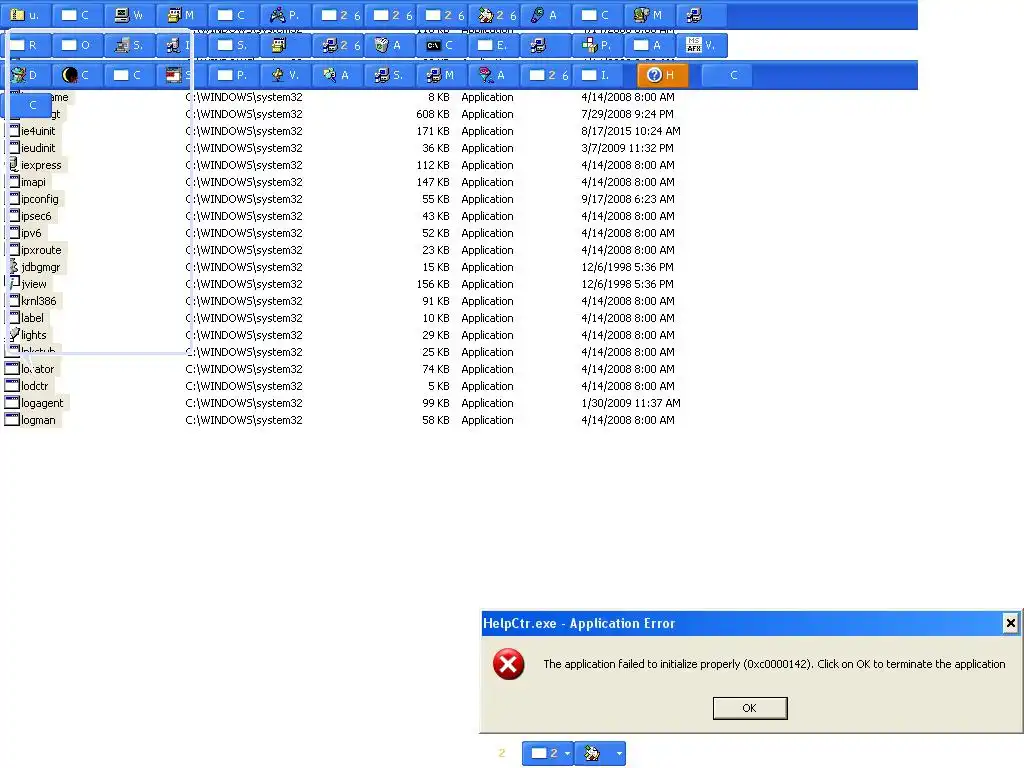
Task: Close the HelpCtr.exe Application Error dialog
Action: tap(1010, 623)
